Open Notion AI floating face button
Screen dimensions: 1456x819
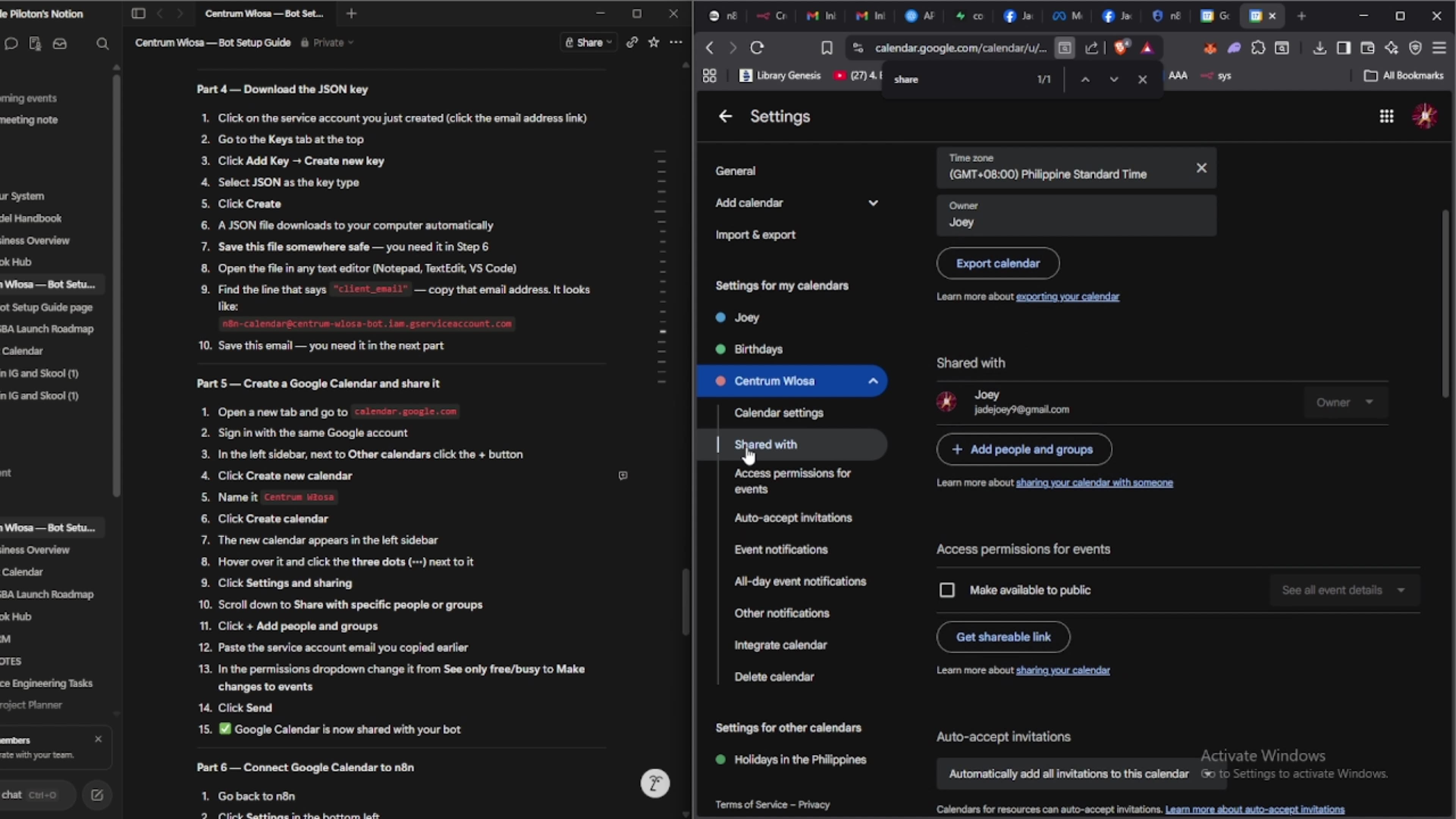click(x=655, y=783)
